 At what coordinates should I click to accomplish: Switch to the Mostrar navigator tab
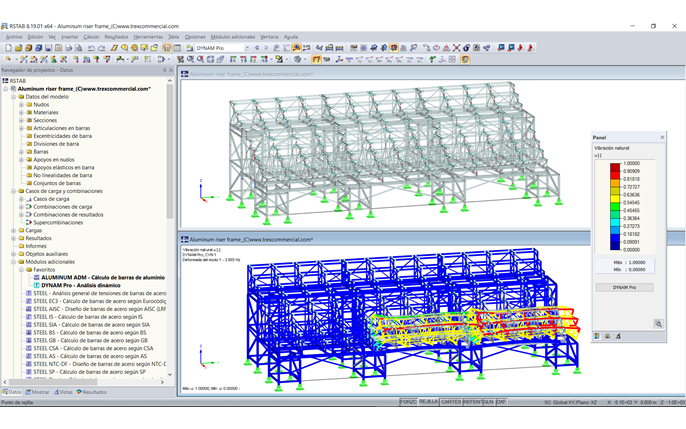(x=39, y=392)
